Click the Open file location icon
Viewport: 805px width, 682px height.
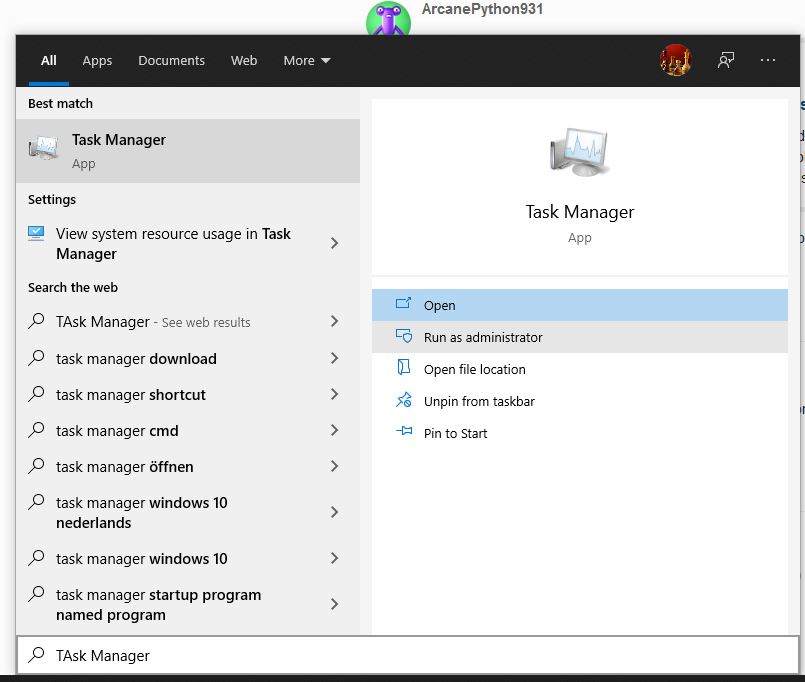point(404,369)
